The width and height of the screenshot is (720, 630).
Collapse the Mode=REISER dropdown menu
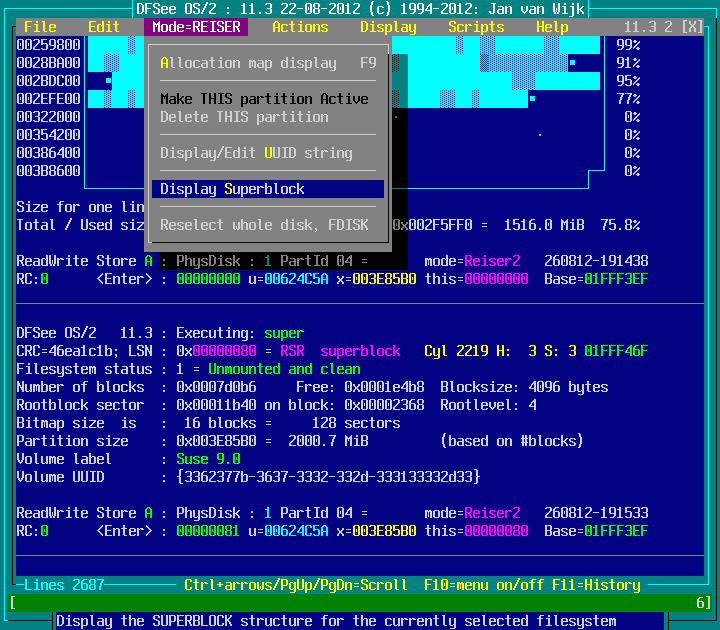pyautogui.click(x=196, y=27)
